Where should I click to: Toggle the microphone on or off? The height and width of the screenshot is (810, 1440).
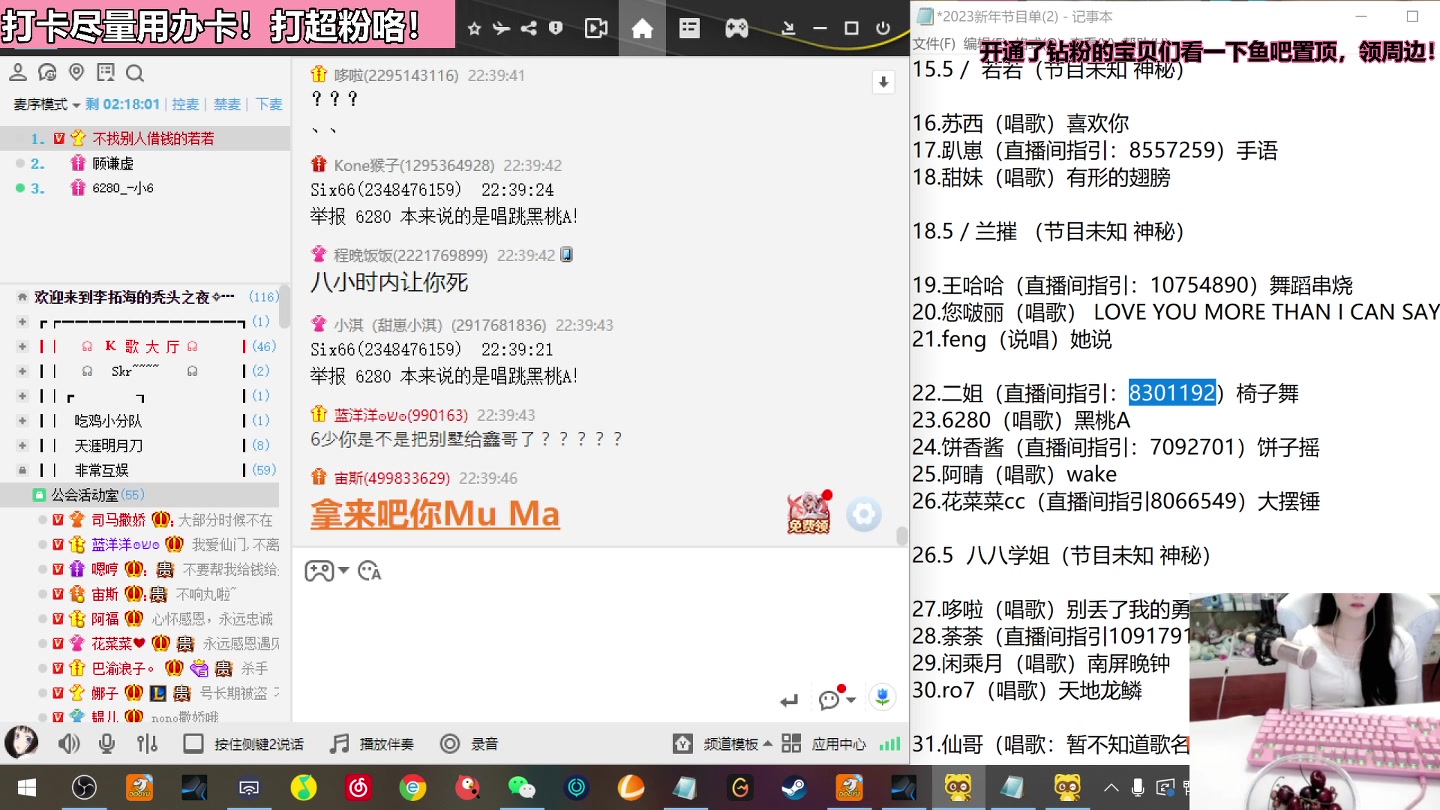coord(106,743)
